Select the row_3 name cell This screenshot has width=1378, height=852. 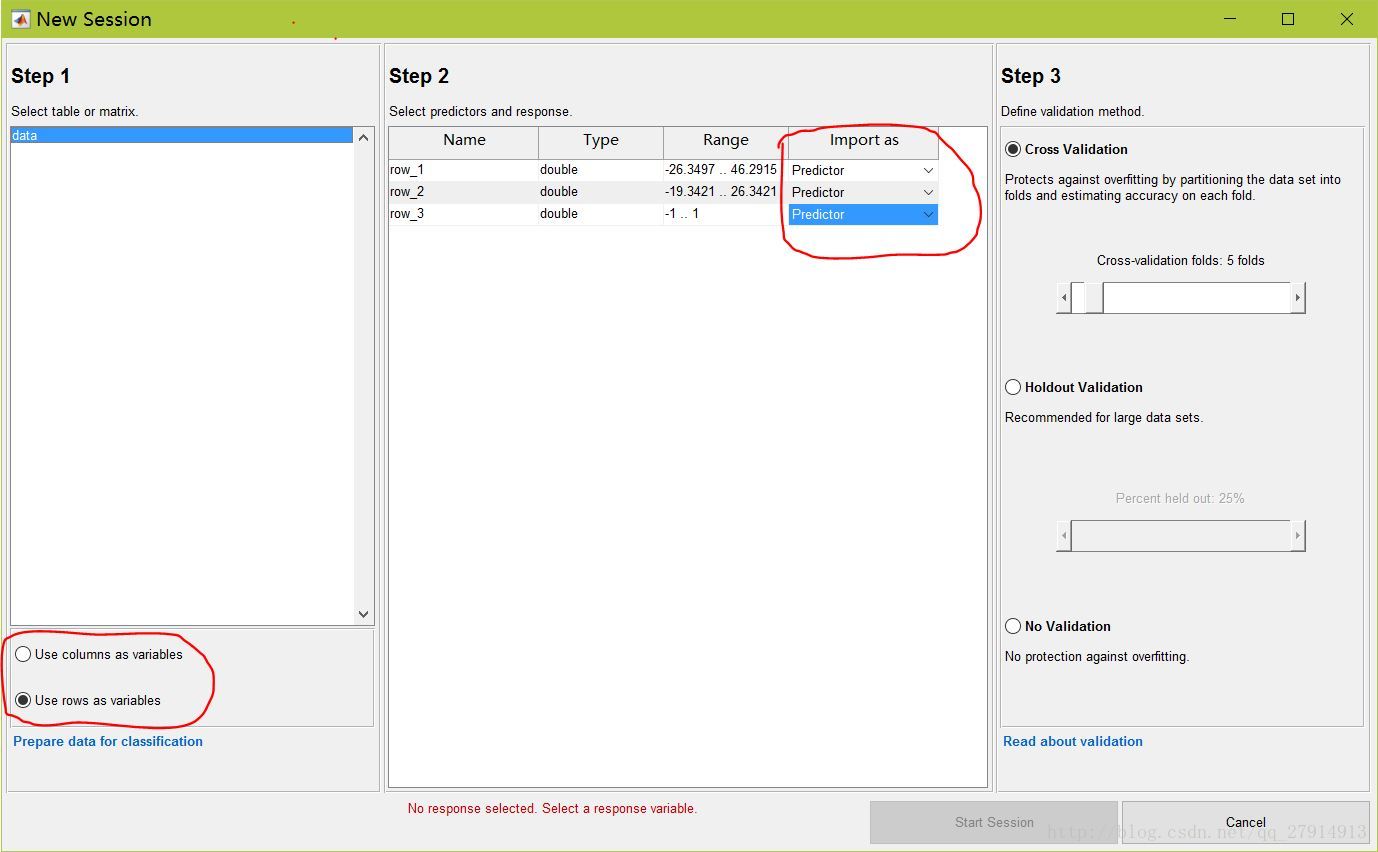[464, 214]
